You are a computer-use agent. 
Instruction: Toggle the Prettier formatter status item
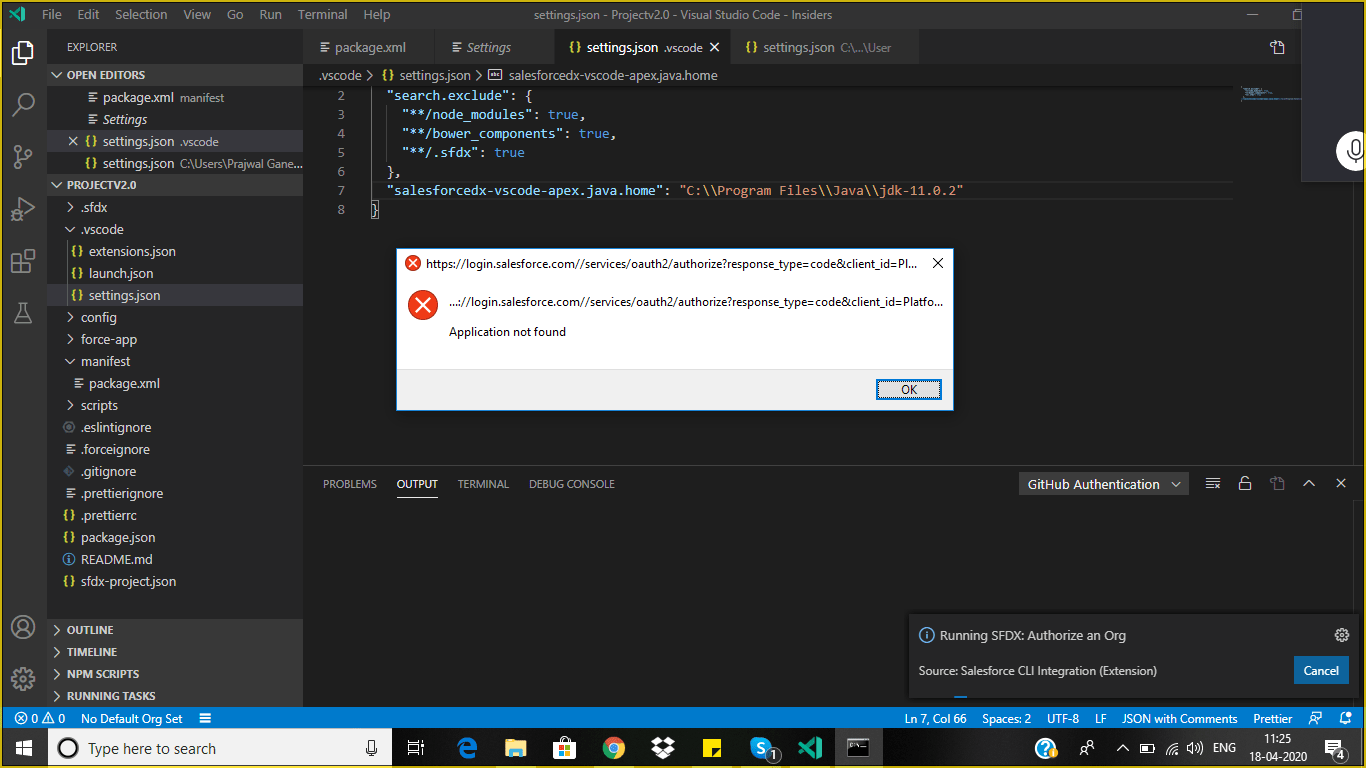[x=1271, y=718]
